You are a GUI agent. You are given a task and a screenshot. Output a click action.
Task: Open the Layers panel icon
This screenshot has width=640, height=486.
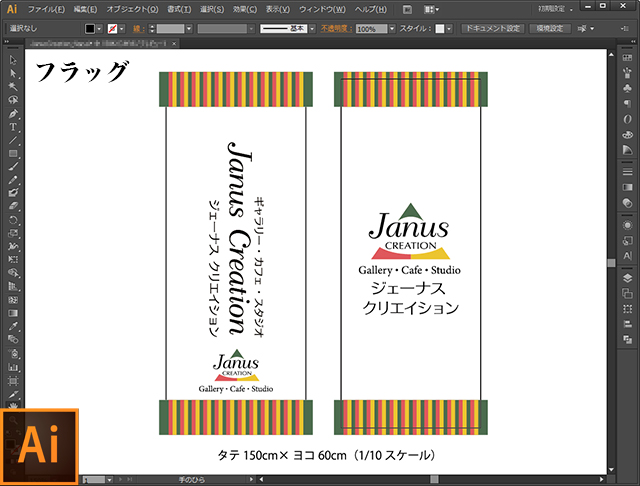(627, 278)
